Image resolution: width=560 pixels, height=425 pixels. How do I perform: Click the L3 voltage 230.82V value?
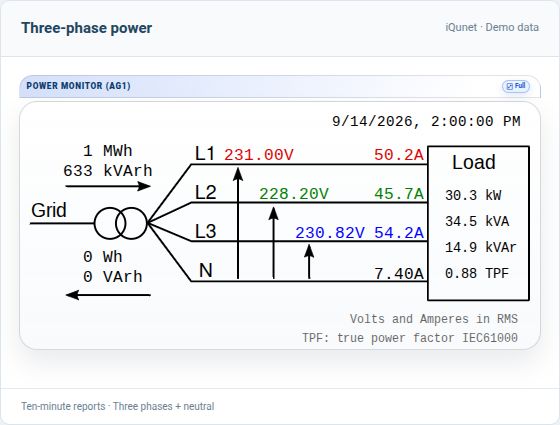(330, 233)
